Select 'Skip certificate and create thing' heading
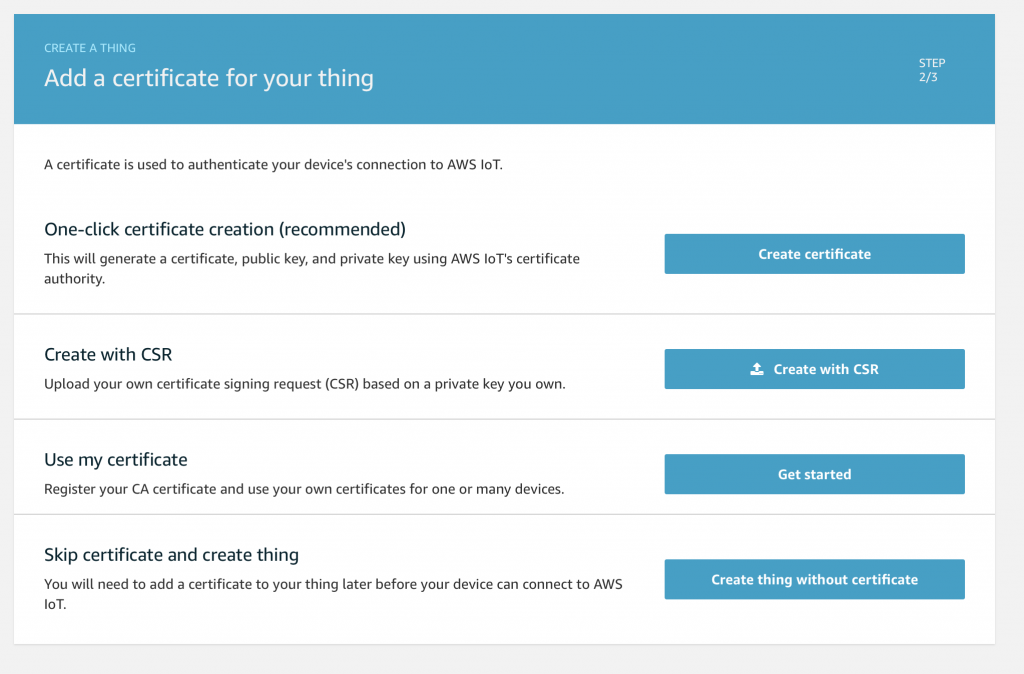The image size is (1024, 674). (171, 554)
